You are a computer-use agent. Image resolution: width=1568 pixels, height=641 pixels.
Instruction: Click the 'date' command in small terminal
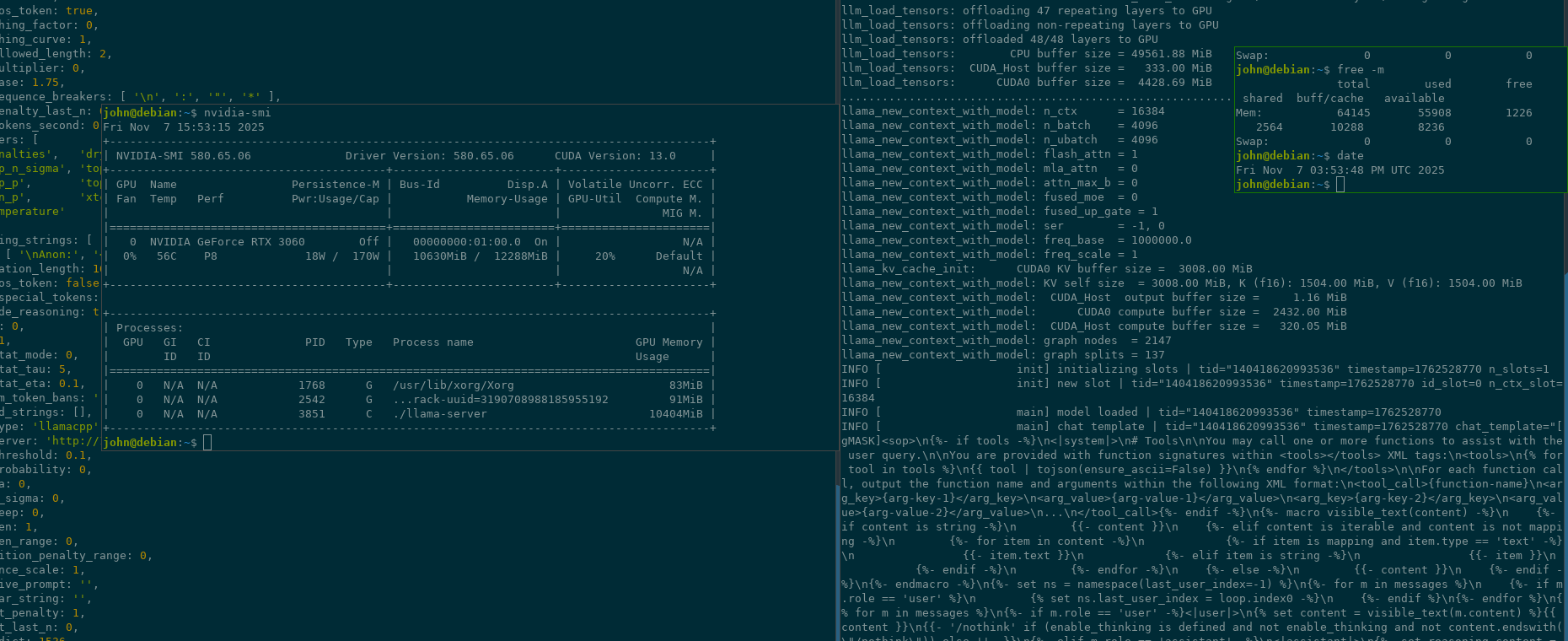click(1351, 156)
